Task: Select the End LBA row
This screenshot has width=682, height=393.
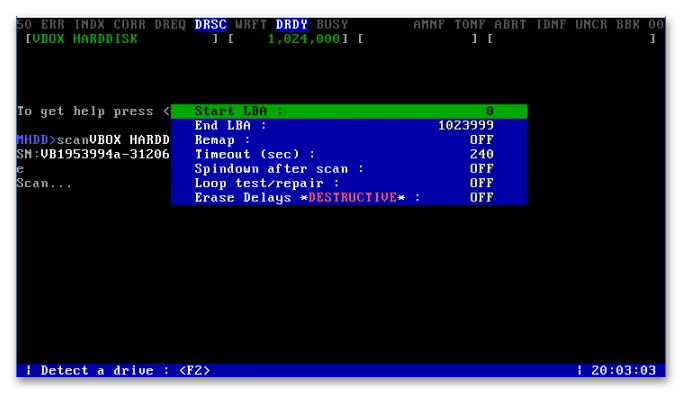Action: (x=349, y=126)
